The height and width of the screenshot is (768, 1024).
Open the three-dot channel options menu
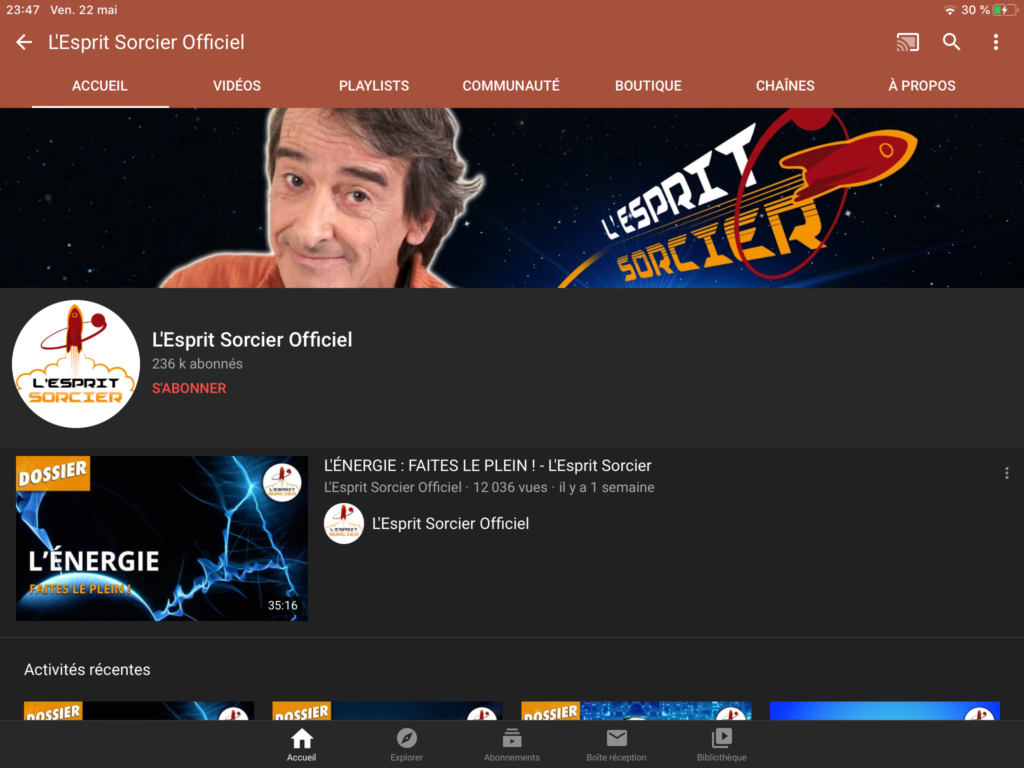(995, 42)
